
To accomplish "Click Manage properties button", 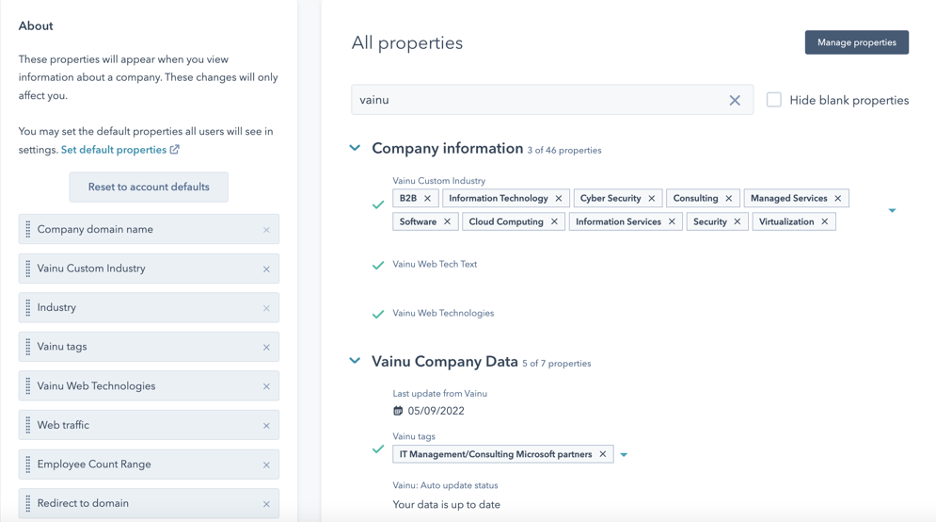I will click(856, 42).
